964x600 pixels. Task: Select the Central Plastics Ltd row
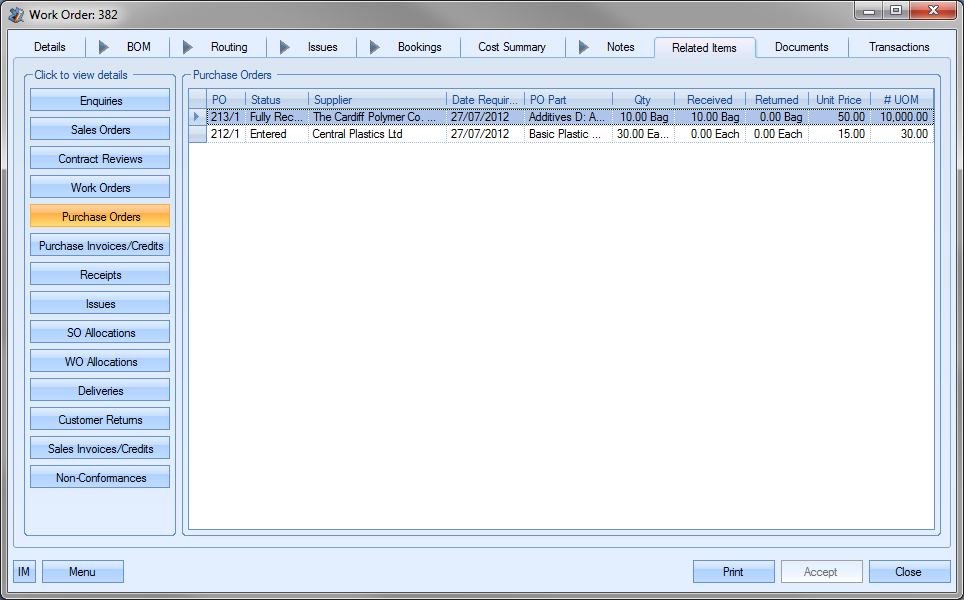pos(357,134)
